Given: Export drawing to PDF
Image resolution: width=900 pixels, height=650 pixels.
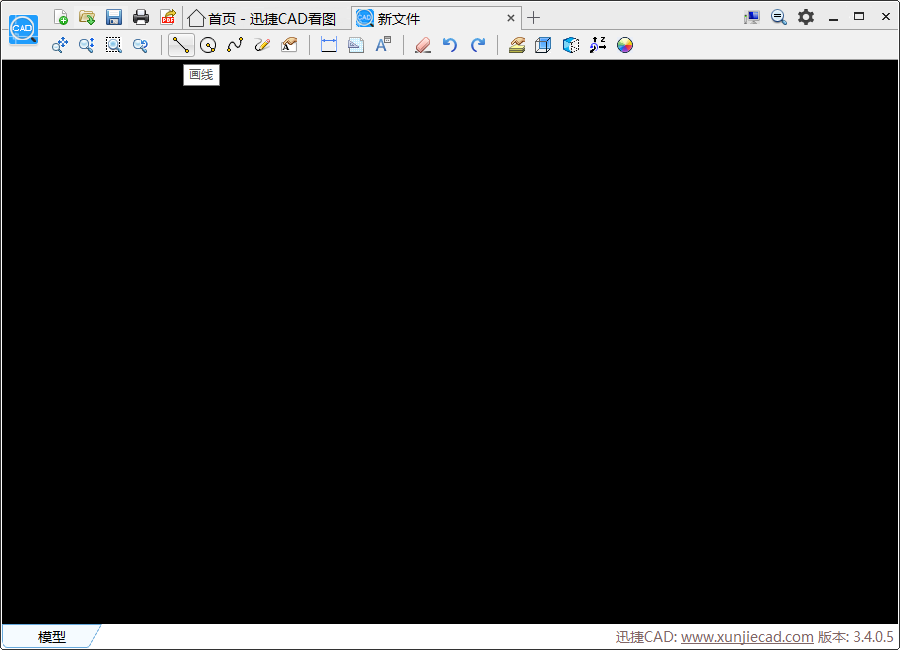Looking at the screenshot, I should pos(168,17).
